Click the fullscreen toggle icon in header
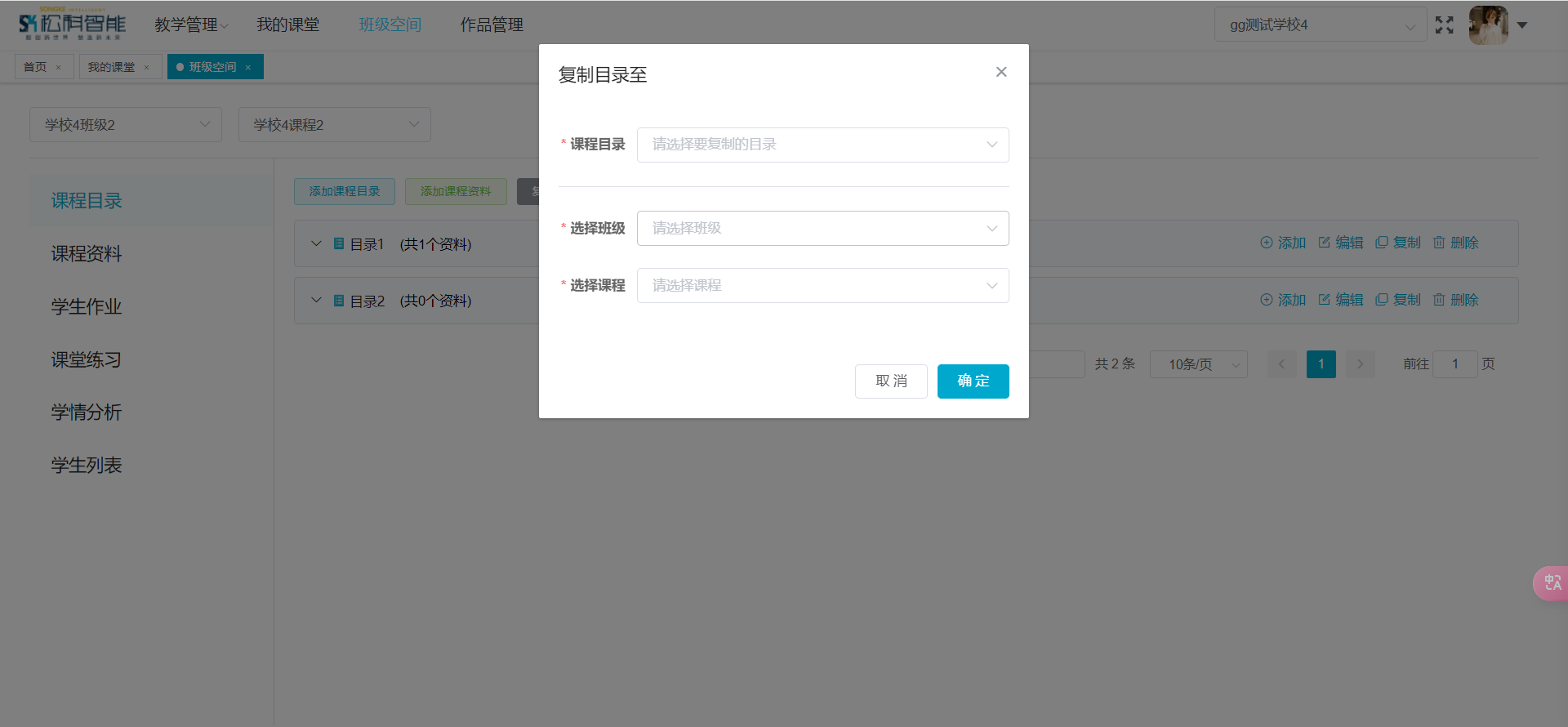The height and width of the screenshot is (727, 1568). click(1444, 25)
